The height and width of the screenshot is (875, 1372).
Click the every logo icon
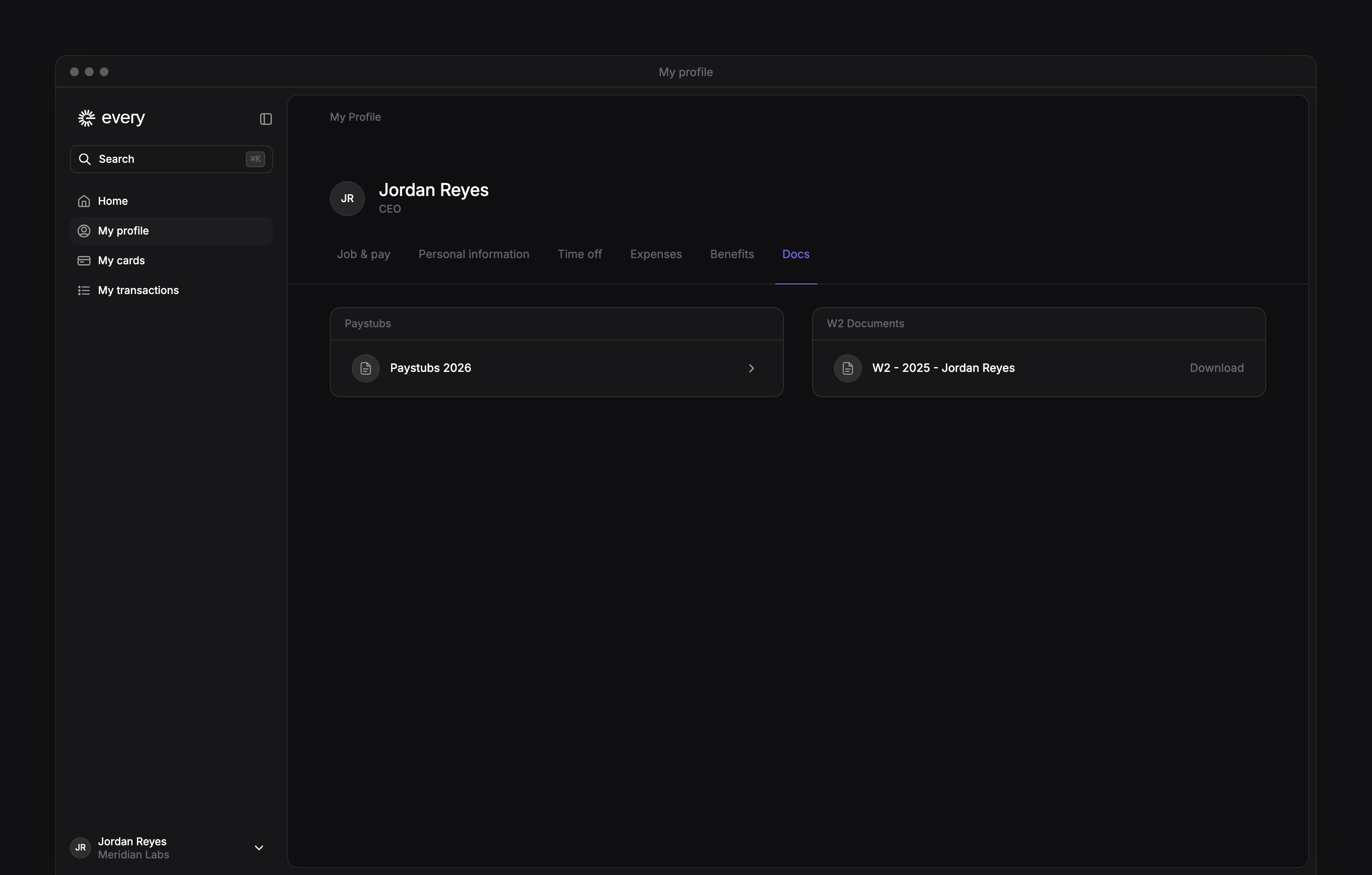click(86, 118)
